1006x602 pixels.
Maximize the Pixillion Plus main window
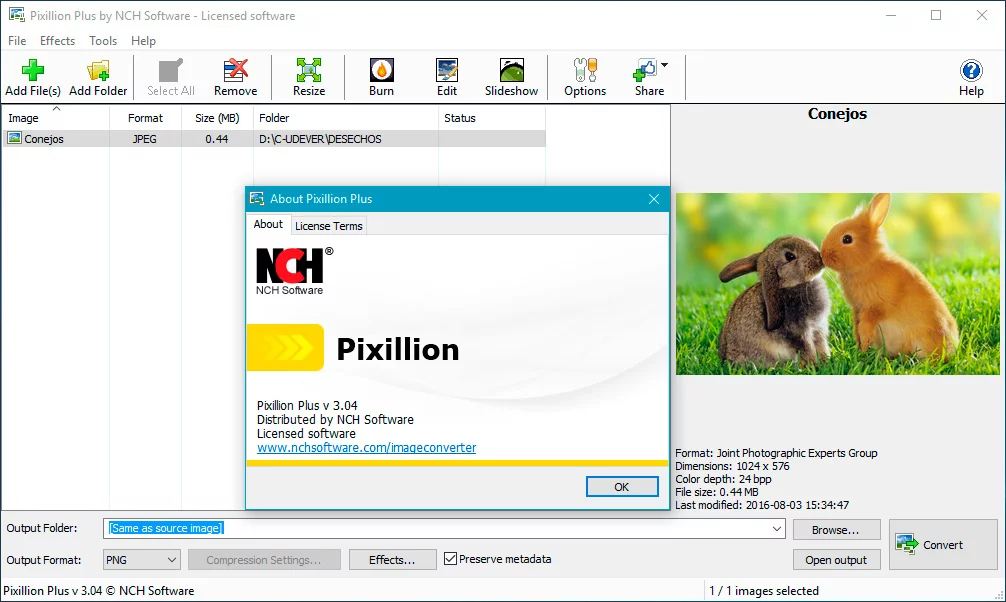(x=936, y=15)
